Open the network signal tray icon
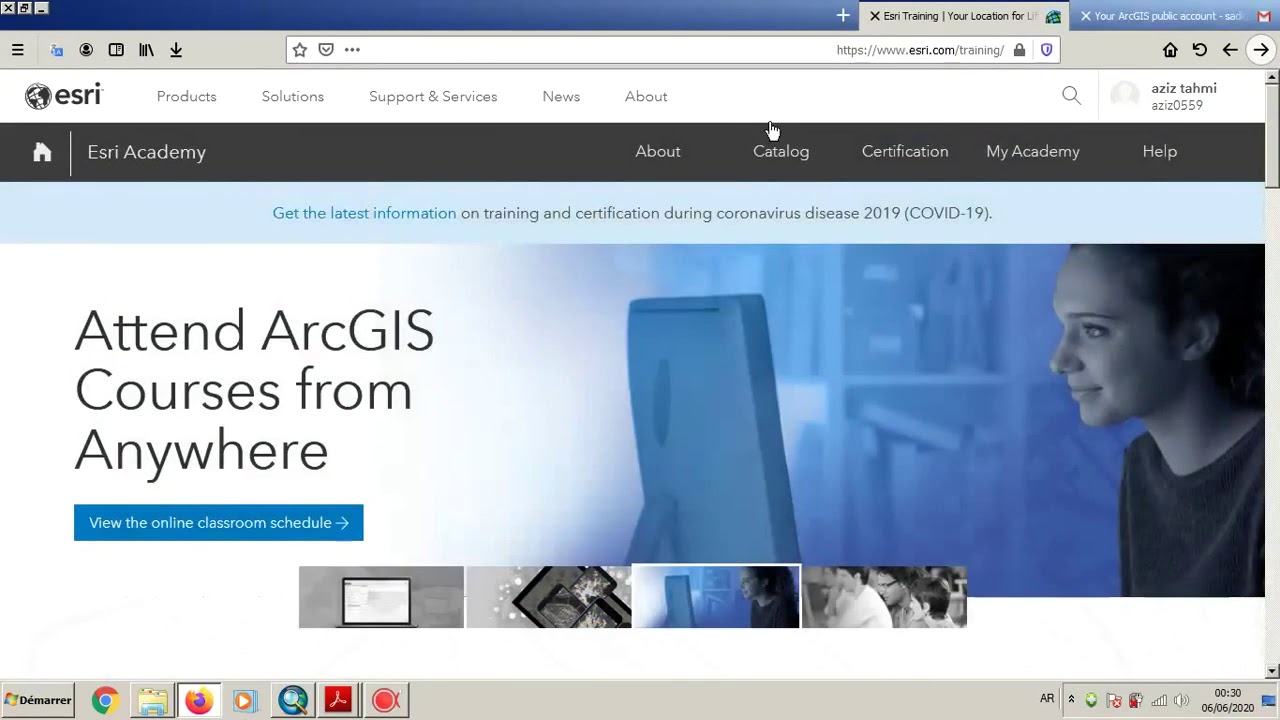 (x=1159, y=701)
